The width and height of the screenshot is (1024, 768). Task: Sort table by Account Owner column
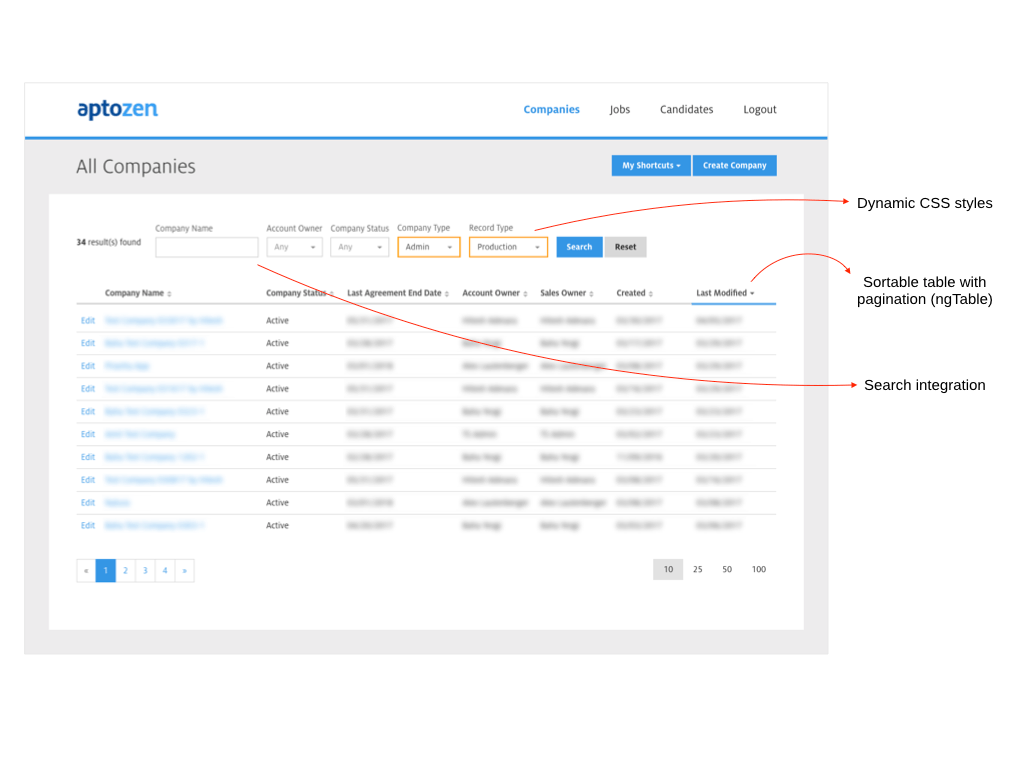[494, 293]
